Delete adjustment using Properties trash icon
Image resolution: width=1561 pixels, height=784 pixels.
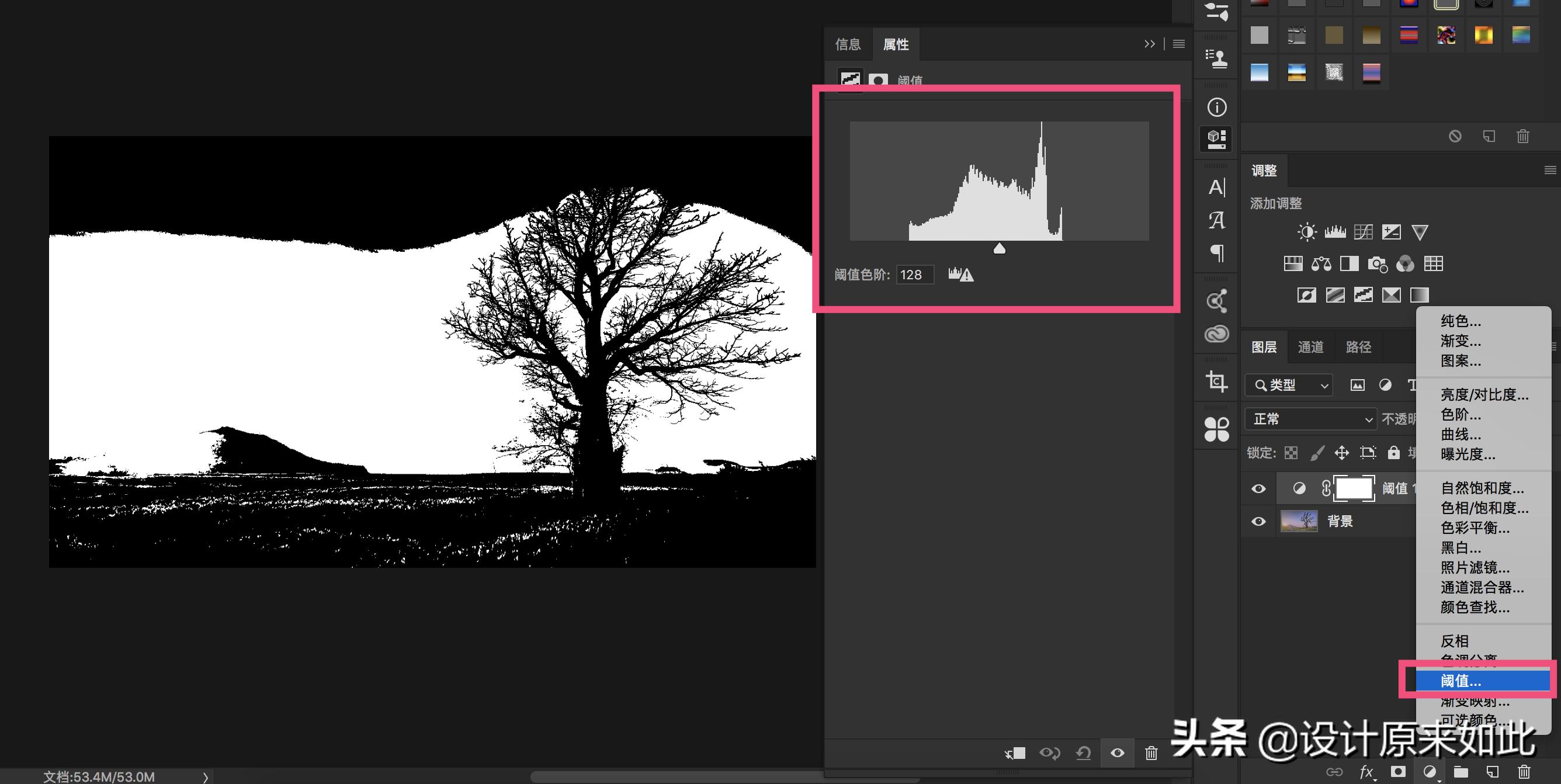tap(1151, 753)
